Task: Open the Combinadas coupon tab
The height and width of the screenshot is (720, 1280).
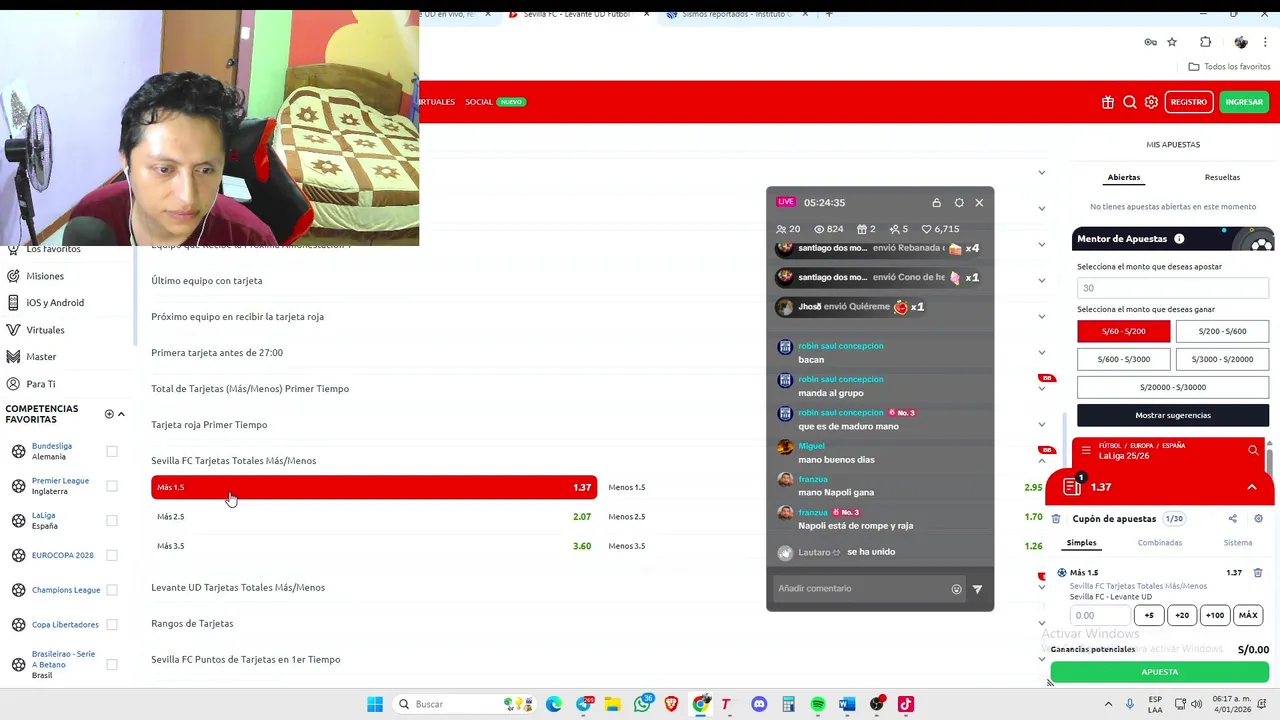Action: (x=1159, y=543)
